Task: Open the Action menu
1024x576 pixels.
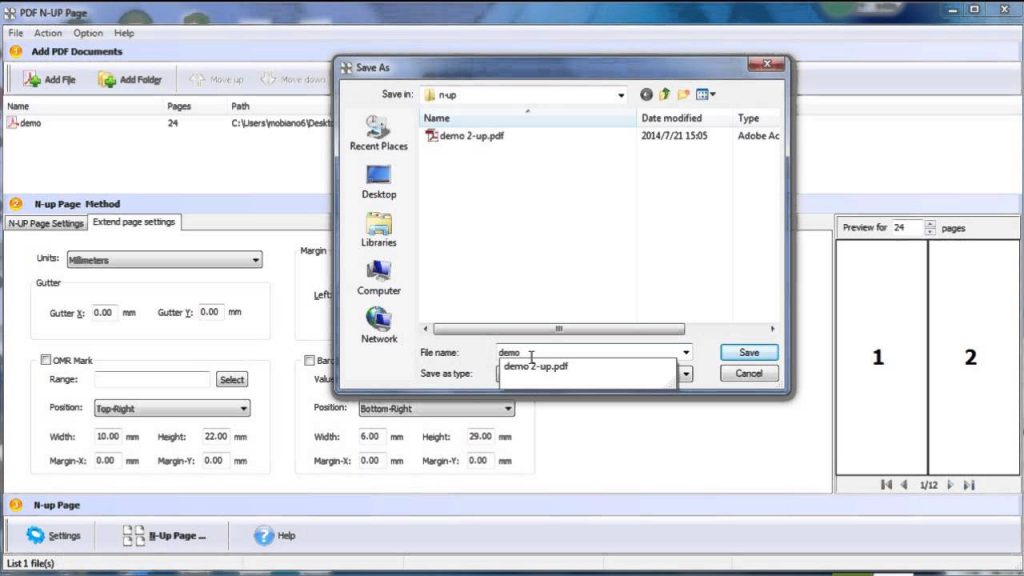Action: click(x=48, y=33)
